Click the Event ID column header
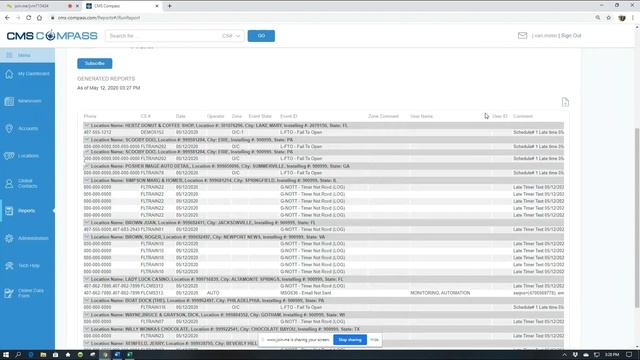 (x=289, y=116)
